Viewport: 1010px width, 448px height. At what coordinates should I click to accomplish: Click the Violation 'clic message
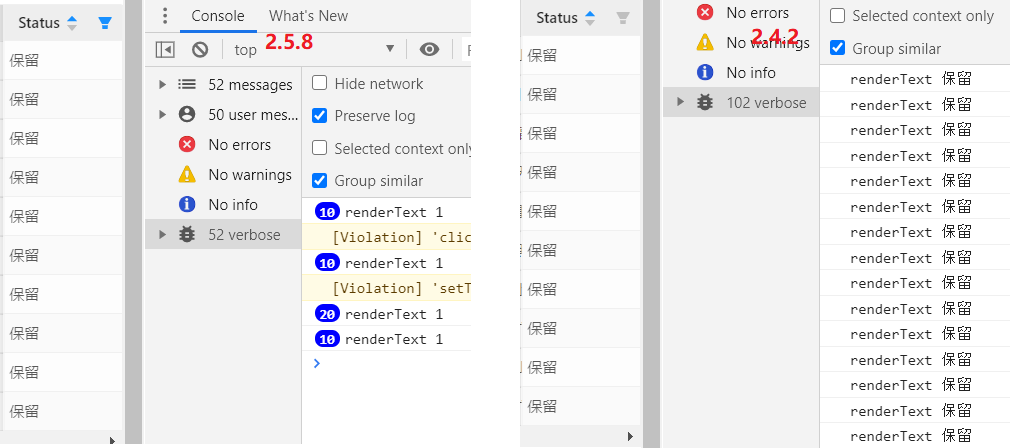coord(386,238)
